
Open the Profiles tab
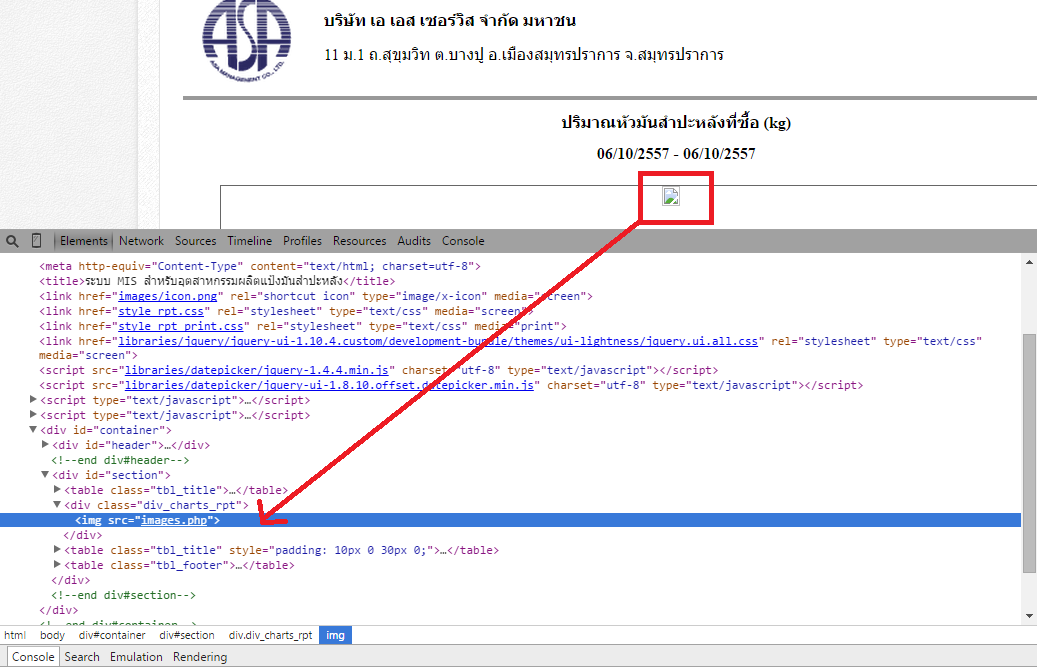(302, 241)
